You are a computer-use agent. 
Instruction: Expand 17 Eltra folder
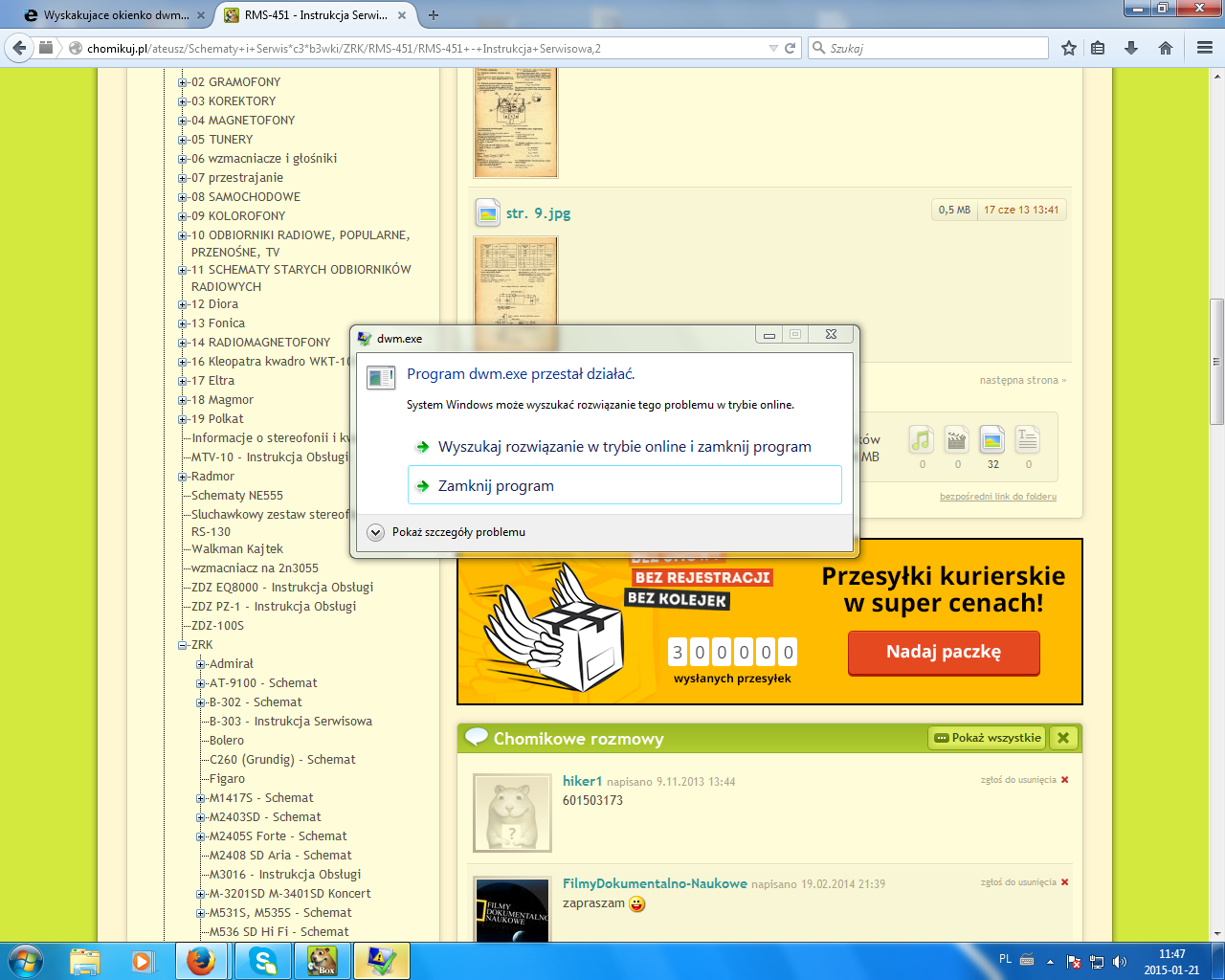point(183,381)
